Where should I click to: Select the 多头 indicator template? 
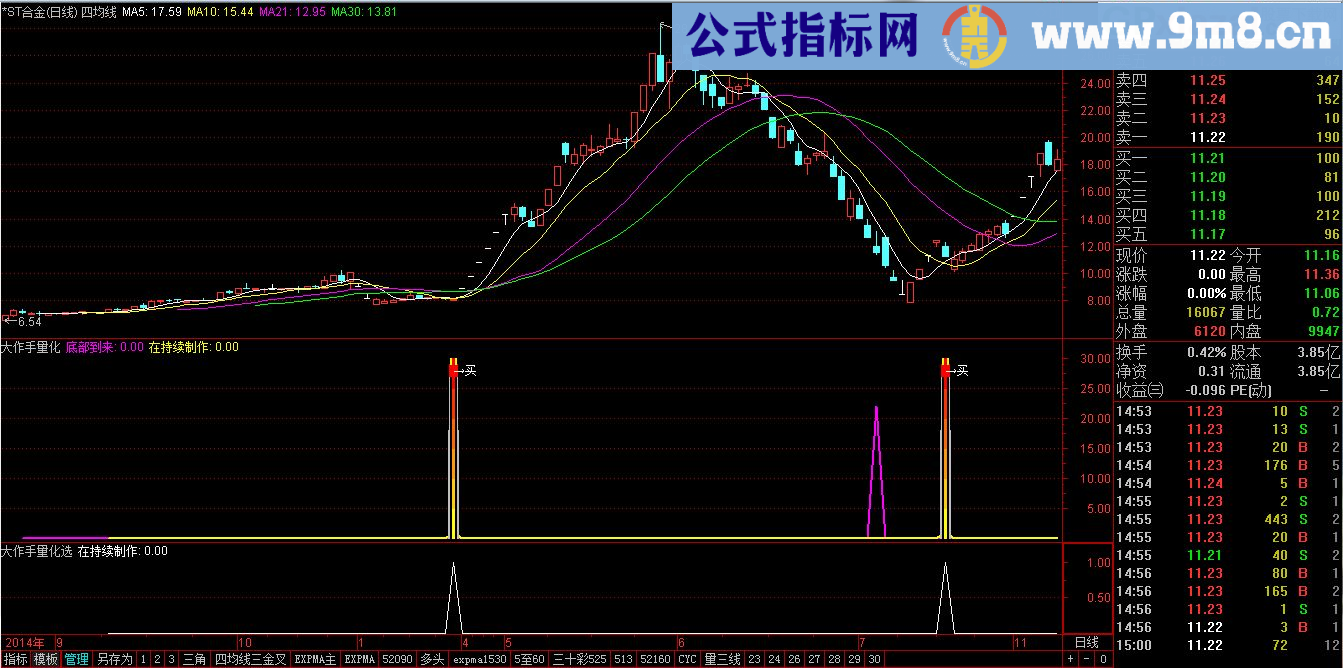tap(432, 660)
